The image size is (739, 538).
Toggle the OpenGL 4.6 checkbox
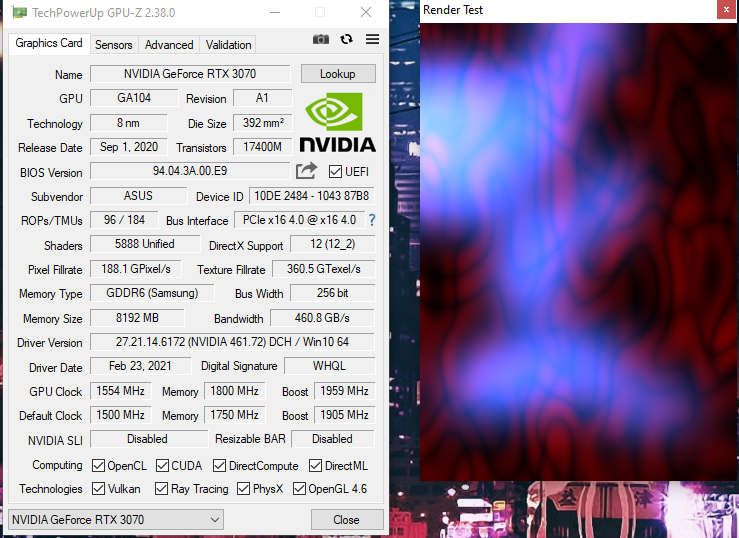[299, 489]
